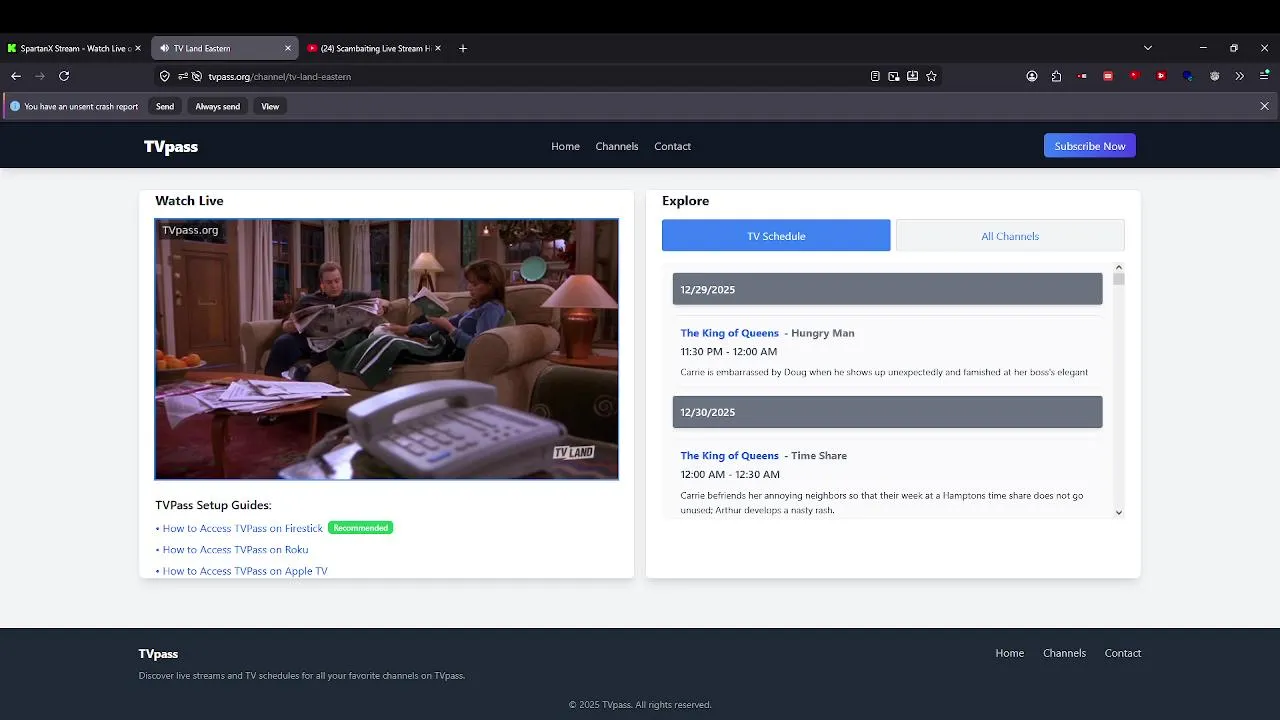Go back with the browser back arrow
The height and width of the screenshot is (720, 1280).
tap(16, 76)
